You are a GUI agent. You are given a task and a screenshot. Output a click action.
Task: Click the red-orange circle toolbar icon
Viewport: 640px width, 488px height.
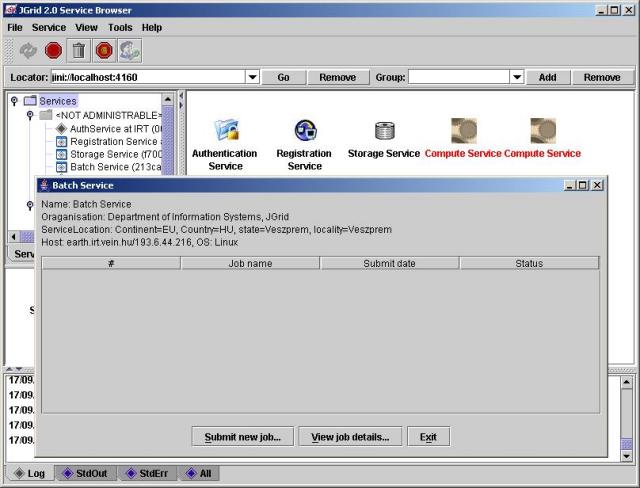pos(104,50)
